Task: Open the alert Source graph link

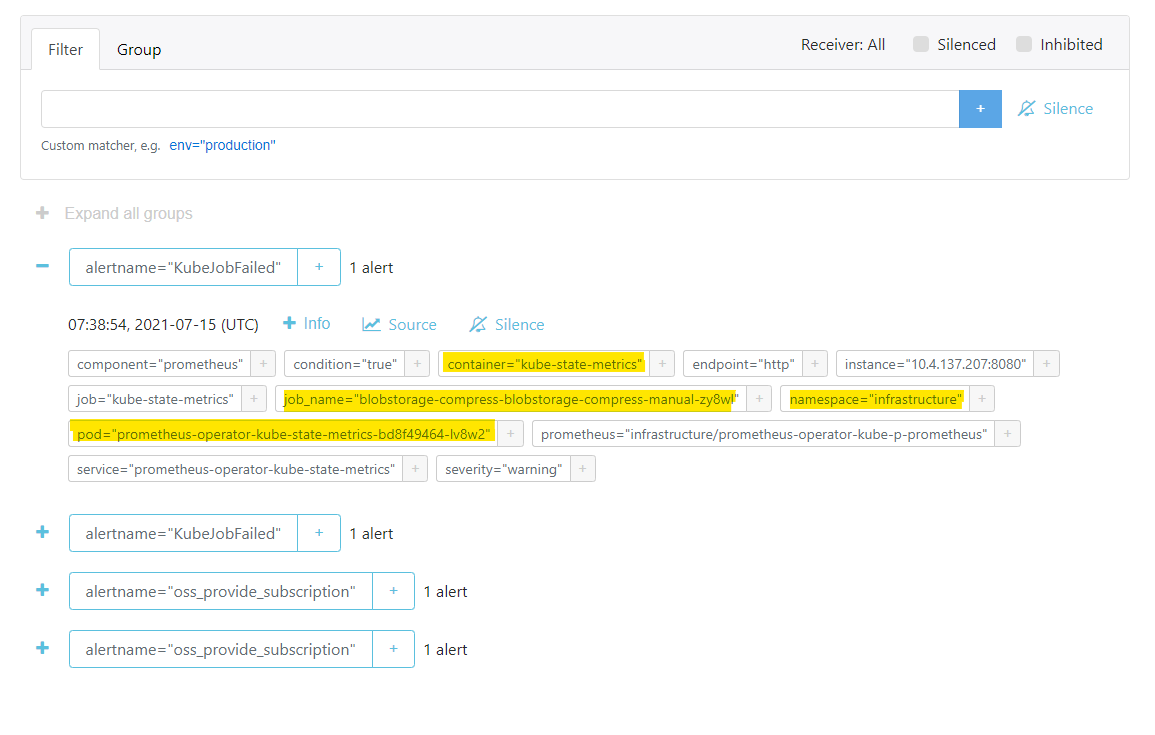Action: point(400,325)
